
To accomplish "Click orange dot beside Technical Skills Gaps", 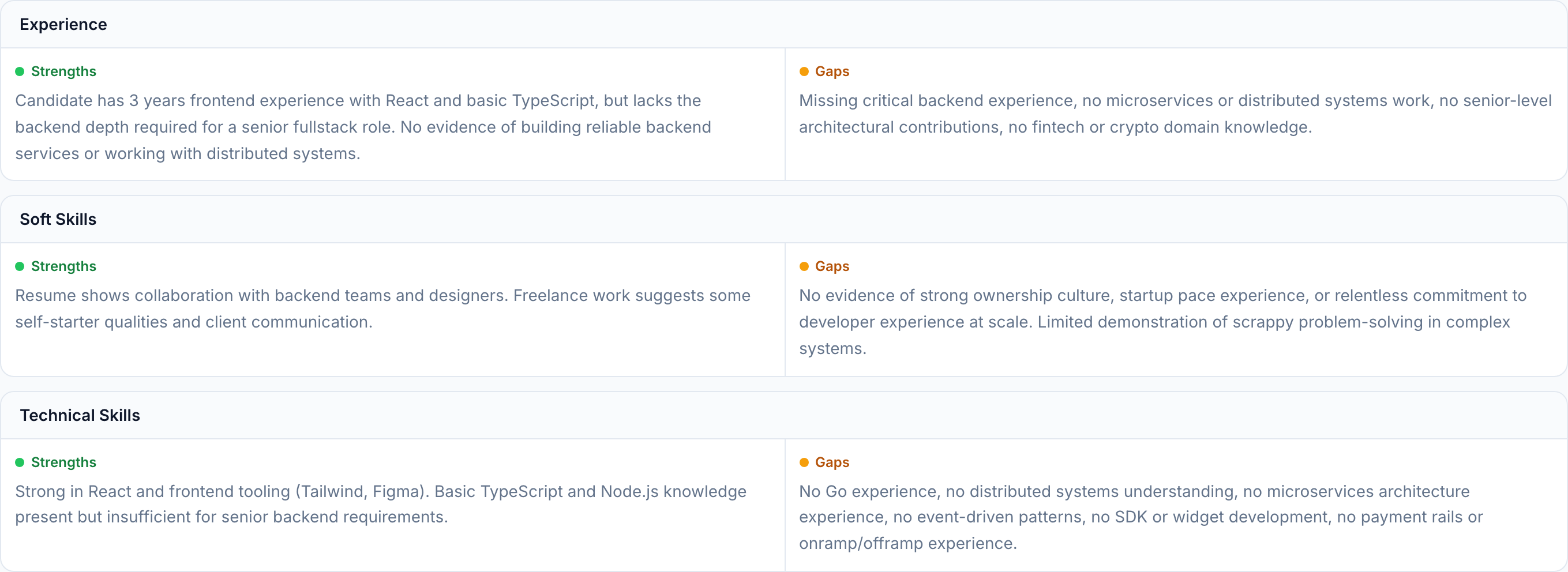I will click(804, 462).
